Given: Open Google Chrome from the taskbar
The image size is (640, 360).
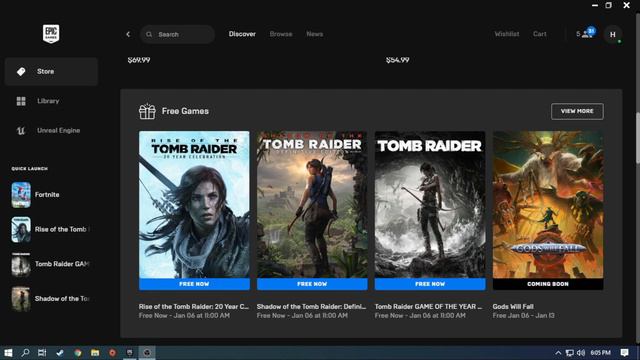Looking at the screenshot, I should pos(78,353).
